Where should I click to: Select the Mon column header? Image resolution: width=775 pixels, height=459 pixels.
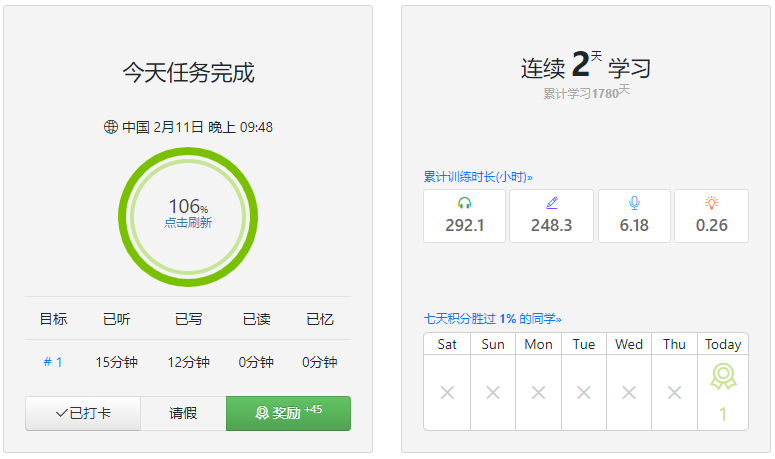click(538, 344)
